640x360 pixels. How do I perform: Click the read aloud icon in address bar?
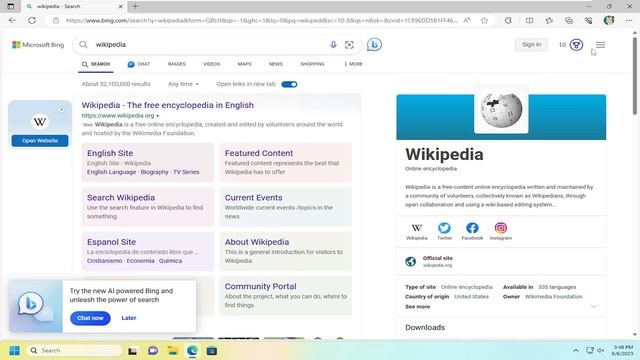click(467, 20)
